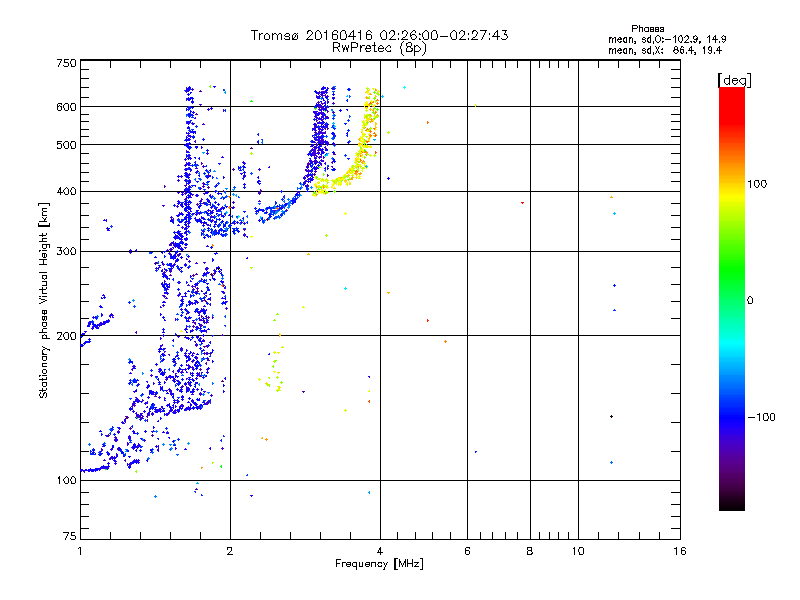This screenshot has height=600, width=800.
Task: Click the '[deg]' colorbar unit label
Action: (x=734, y=80)
